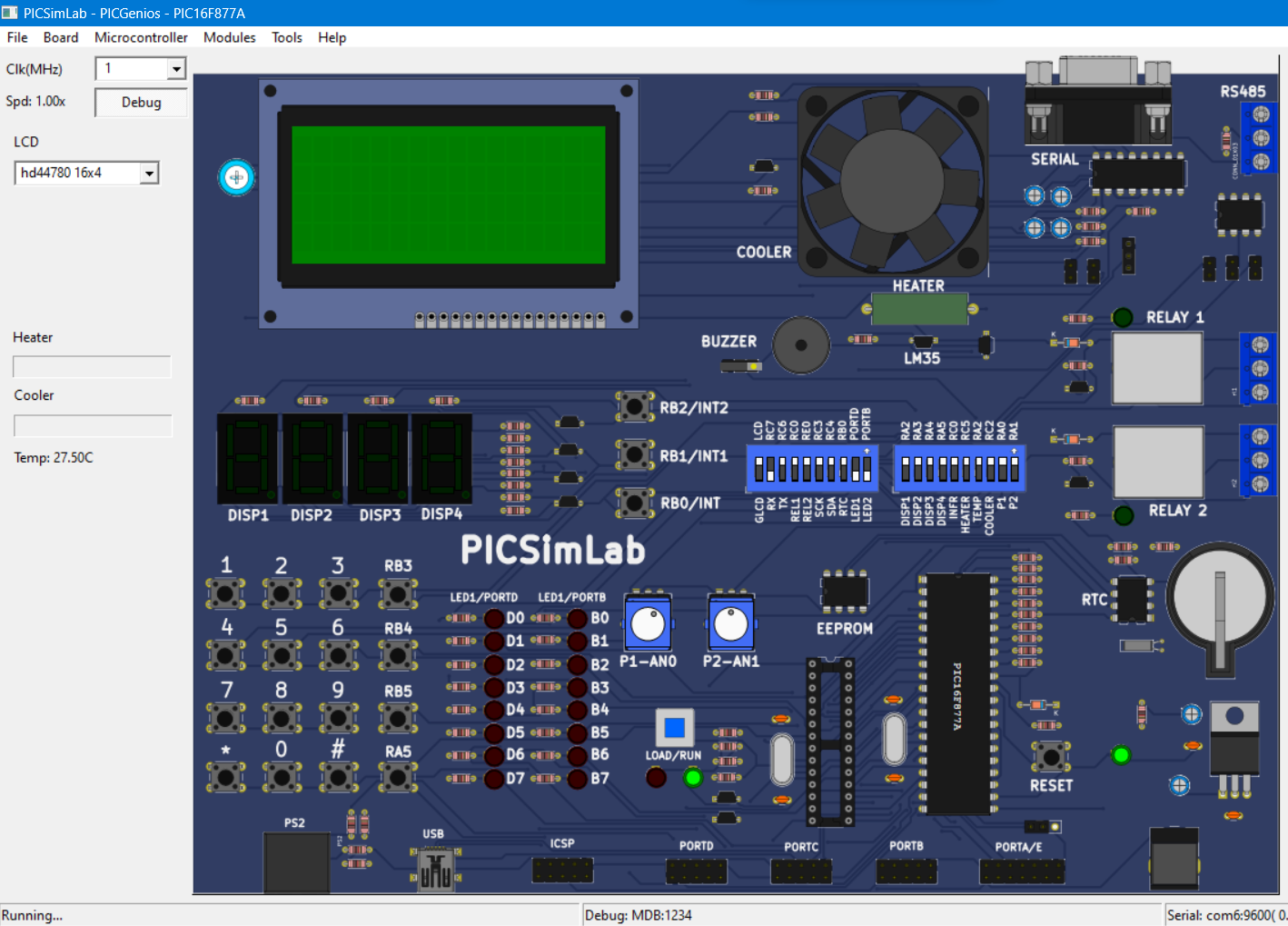Screen dimensions: 1288x926
Task: Click keypad key 0
Action: point(282,777)
